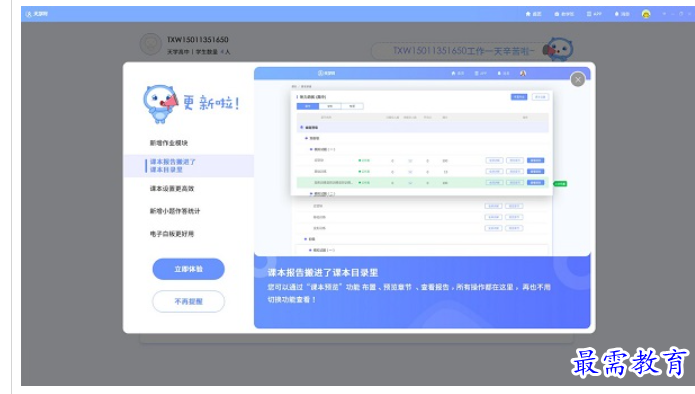View the 电子白板更好用 update item
The width and height of the screenshot is (695, 394).
(172, 234)
